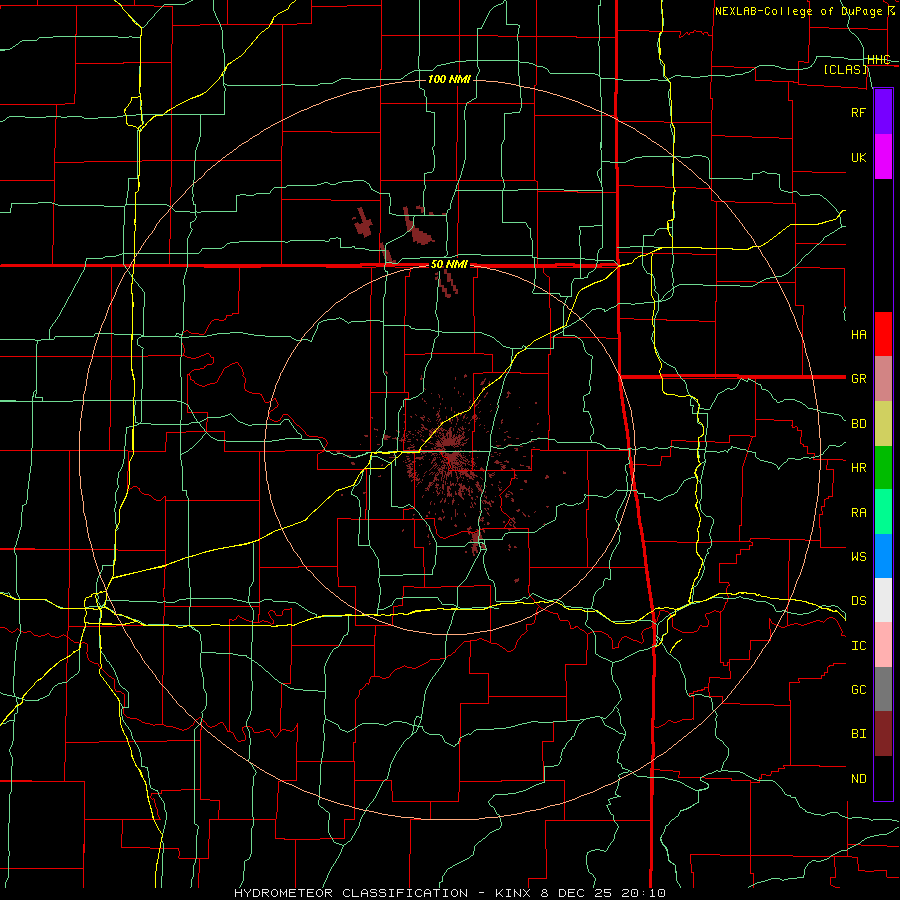Click the NEXLAB-College of DuPage credit text

[801, 11]
